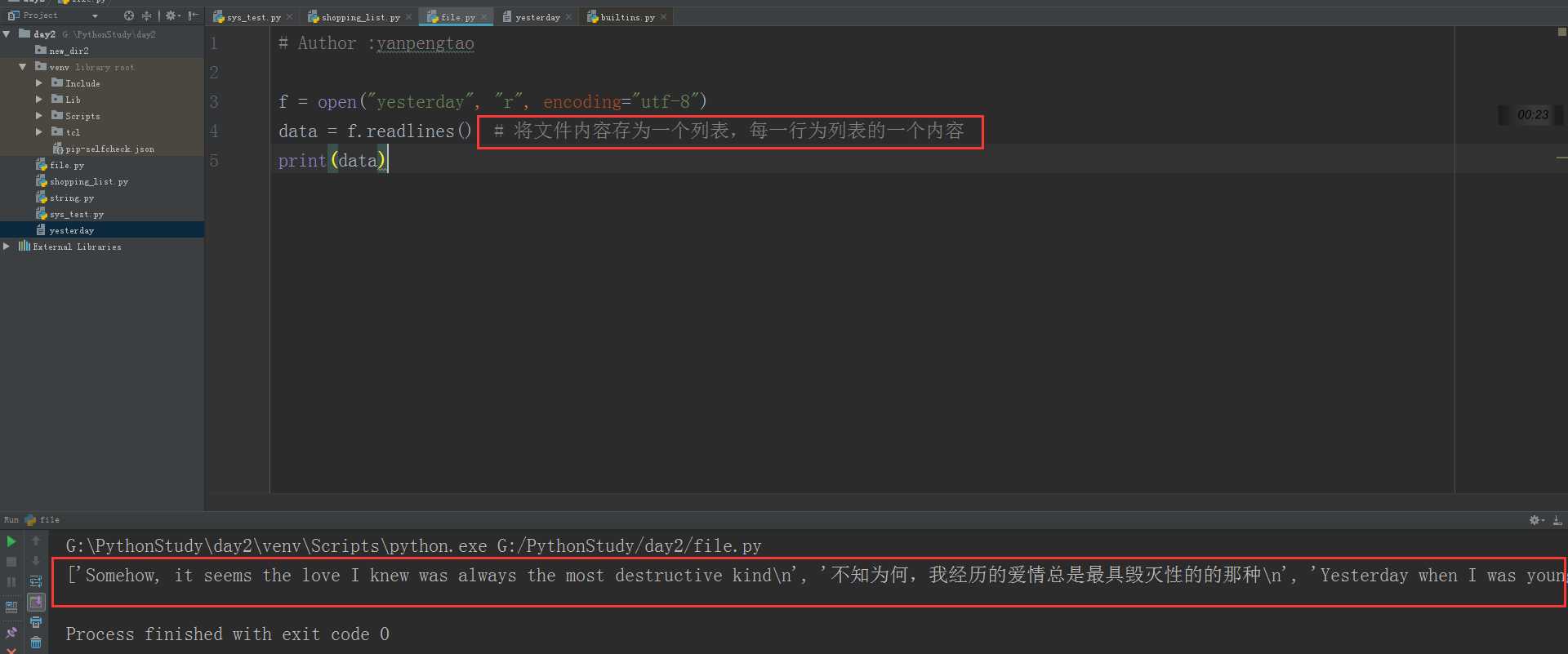This screenshot has width=1568, height=654.
Task: Select shopping_list.py in project tree
Action: click(82, 181)
